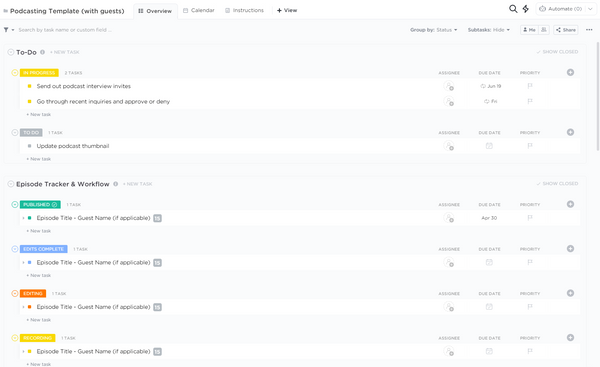Switch to the Calendar tab
The image size is (600, 367).
pyautogui.click(x=199, y=10)
